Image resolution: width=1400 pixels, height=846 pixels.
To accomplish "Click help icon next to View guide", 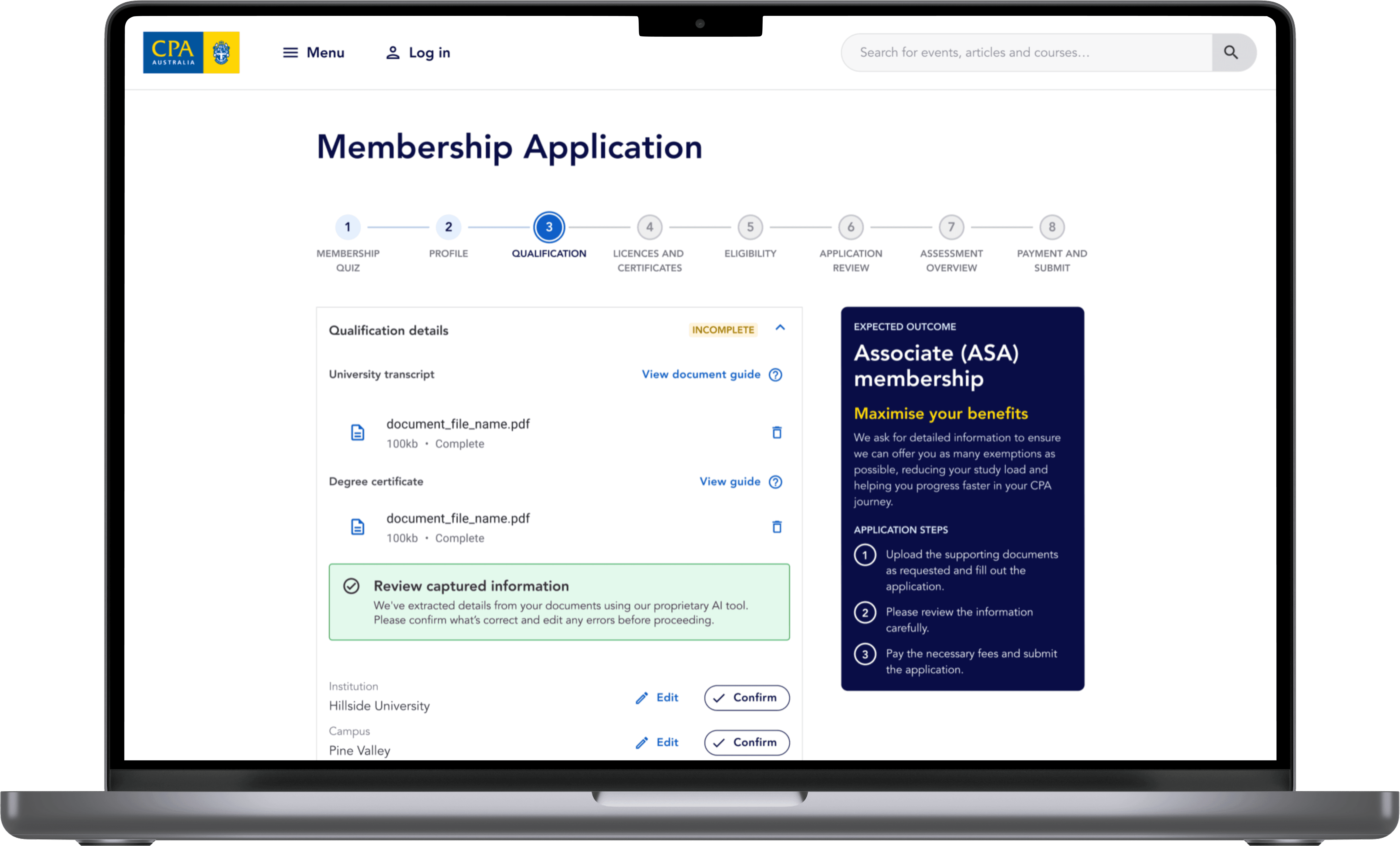I will pyautogui.click(x=776, y=482).
